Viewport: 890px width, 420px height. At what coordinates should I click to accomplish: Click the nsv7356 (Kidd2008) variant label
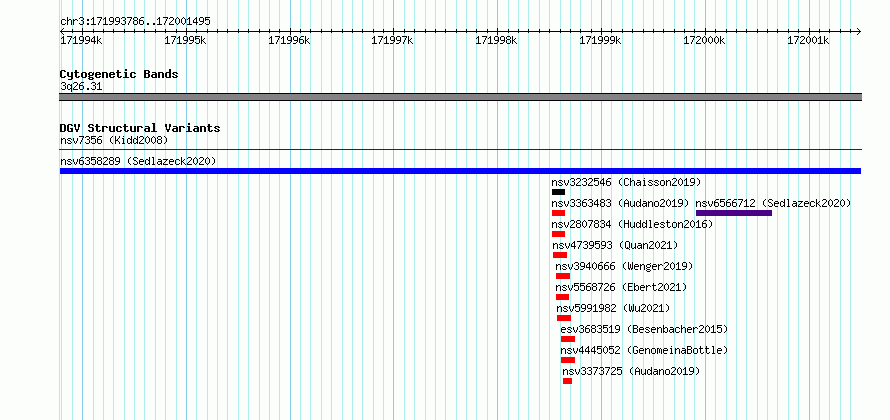(114, 140)
